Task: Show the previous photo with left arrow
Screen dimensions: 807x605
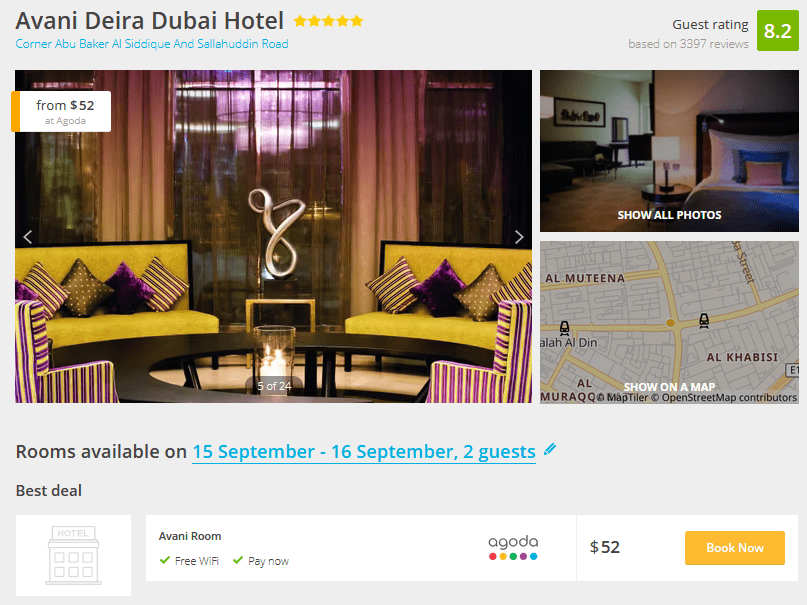Action: pyautogui.click(x=28, y=237)
